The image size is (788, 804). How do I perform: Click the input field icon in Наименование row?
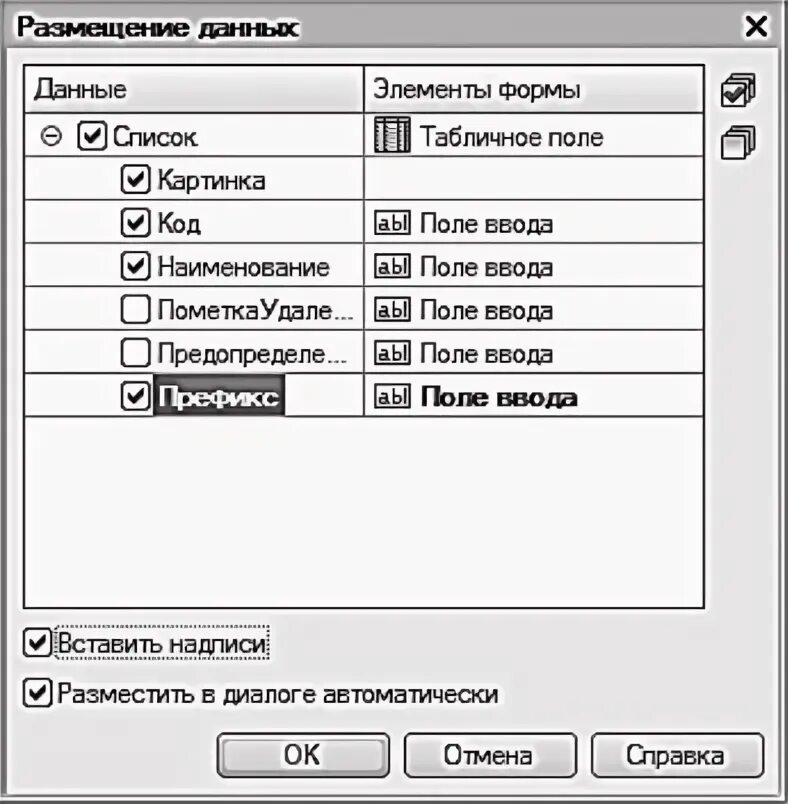pyautogui.click(x=392, y=267)
